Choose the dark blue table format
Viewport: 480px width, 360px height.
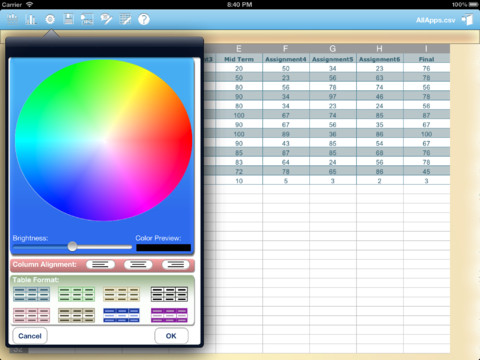pos(121,315)
